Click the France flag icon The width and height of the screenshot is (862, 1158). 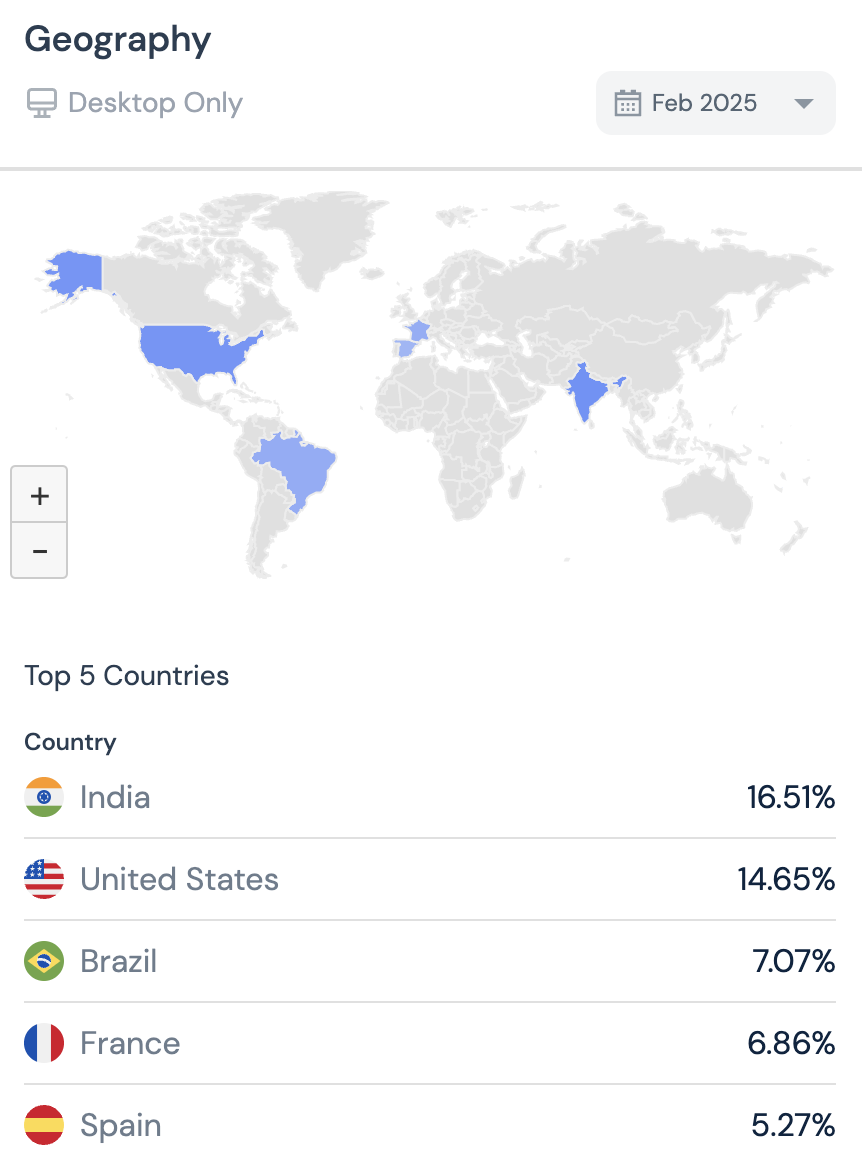44,1043
